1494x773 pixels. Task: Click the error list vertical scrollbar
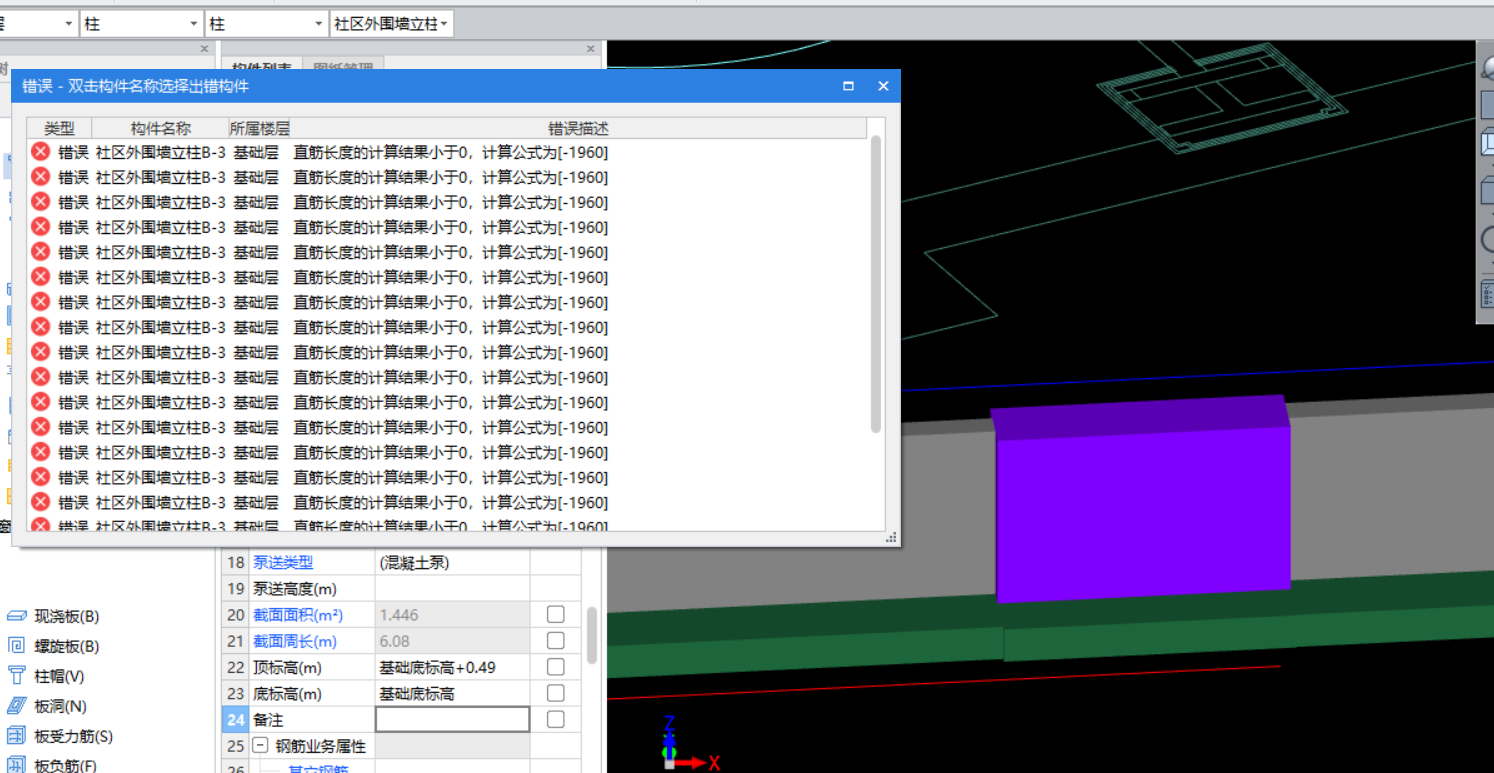pos(876,285)
